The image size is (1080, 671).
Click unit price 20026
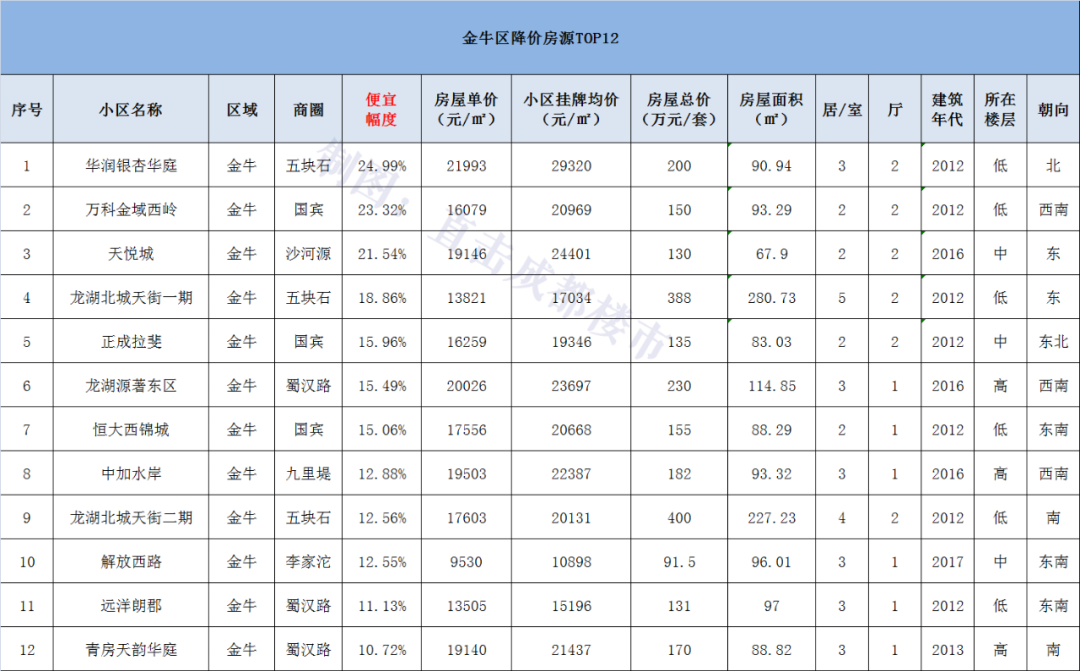(466, 386)
